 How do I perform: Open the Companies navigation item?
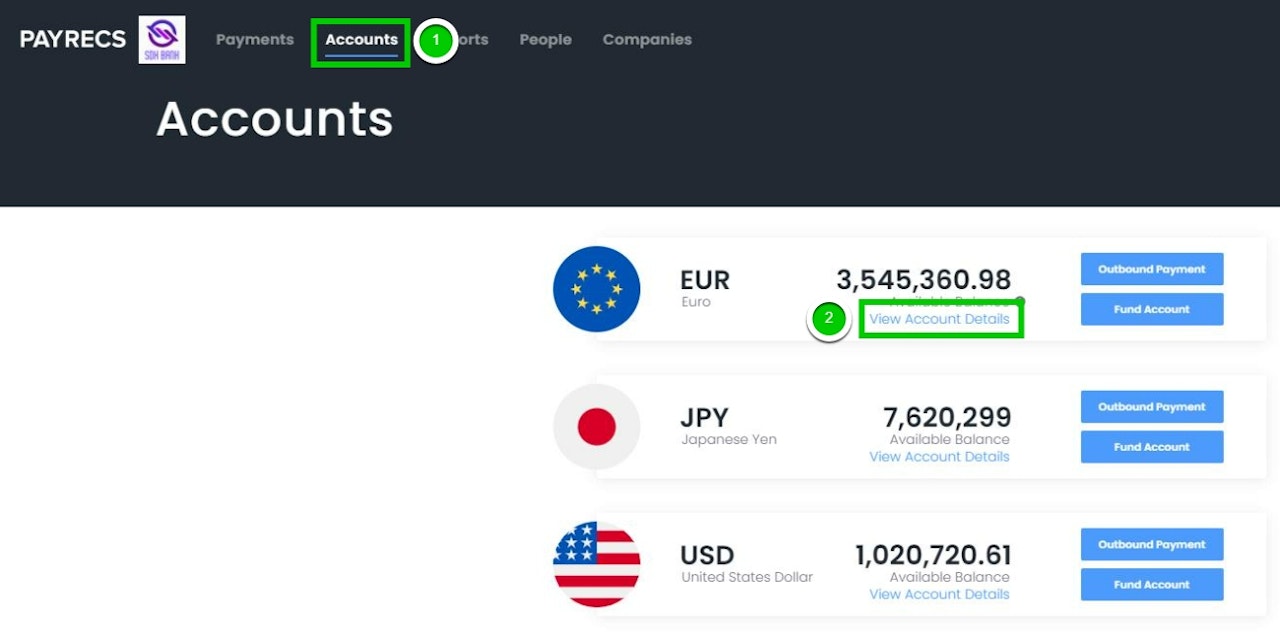coord(647,40)
